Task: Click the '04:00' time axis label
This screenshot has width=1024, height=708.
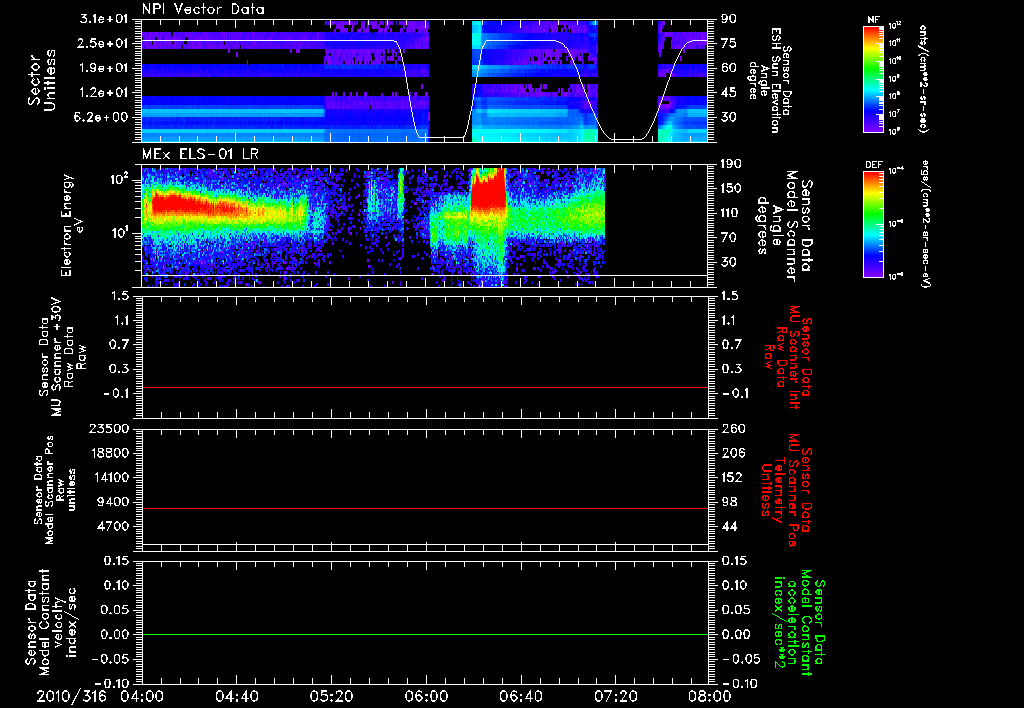Action: [x=142, y=696]
